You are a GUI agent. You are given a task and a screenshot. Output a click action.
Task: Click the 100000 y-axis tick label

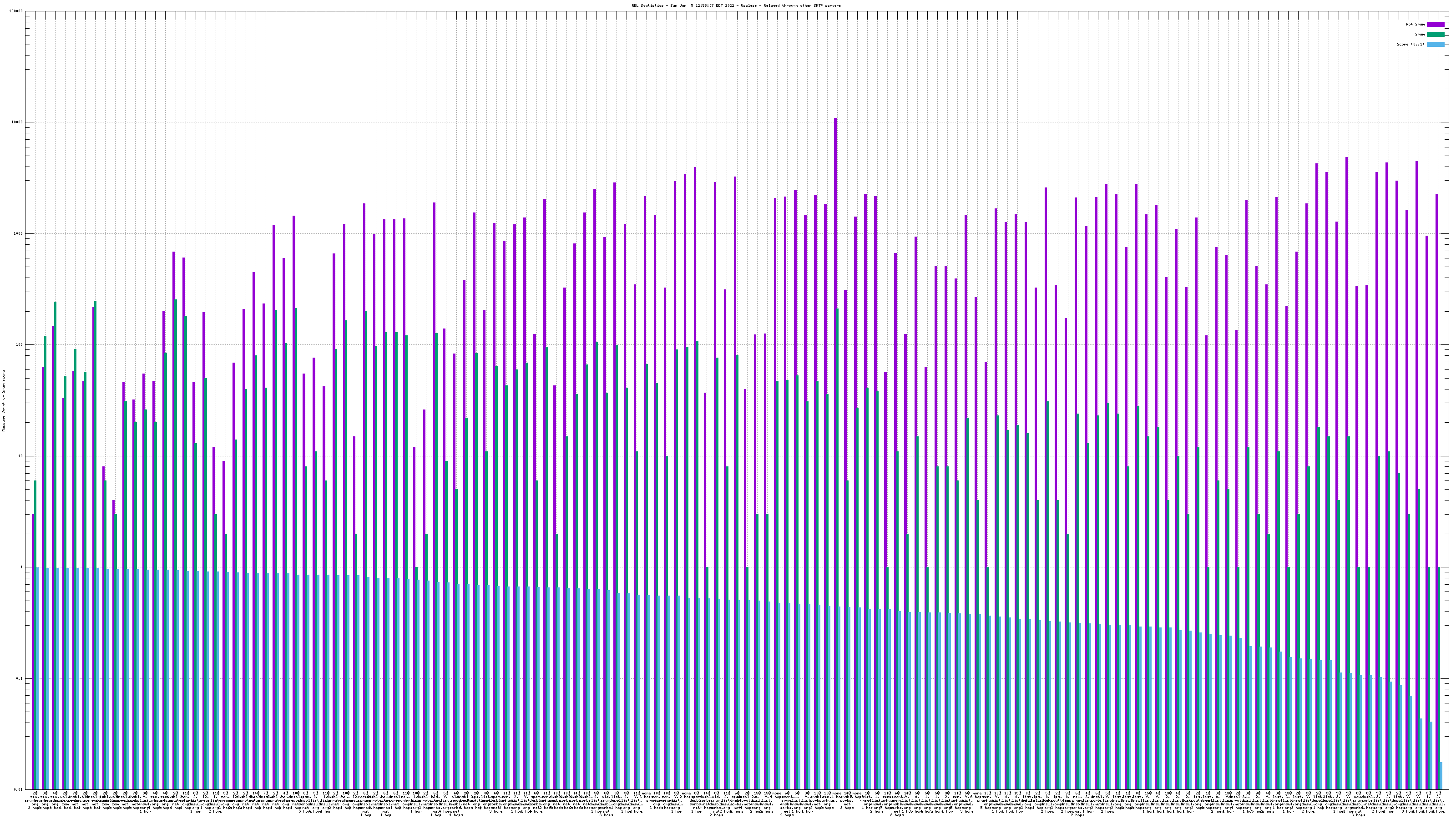pos(16,11)
